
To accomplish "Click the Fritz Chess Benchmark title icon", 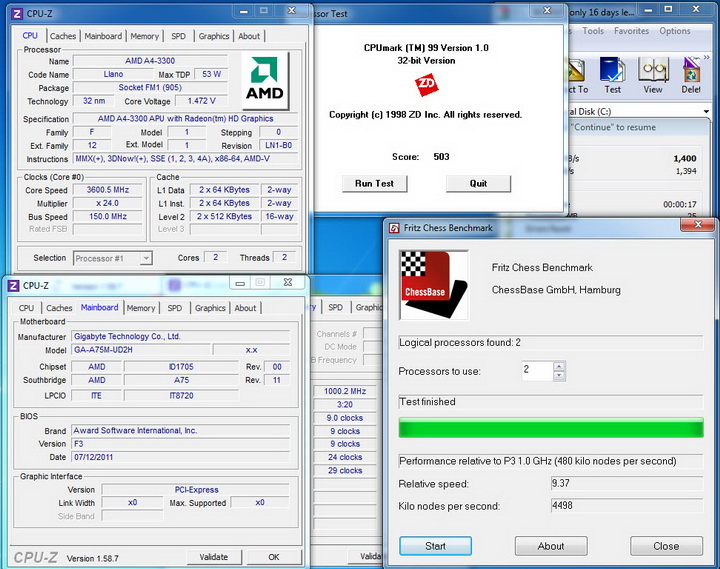I will pyautogui.click(x=394, y=228).
